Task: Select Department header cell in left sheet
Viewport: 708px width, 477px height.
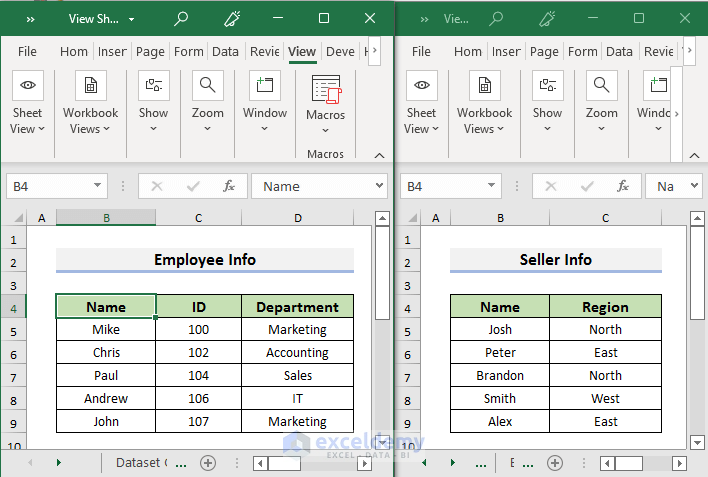Action: (298, 307)
